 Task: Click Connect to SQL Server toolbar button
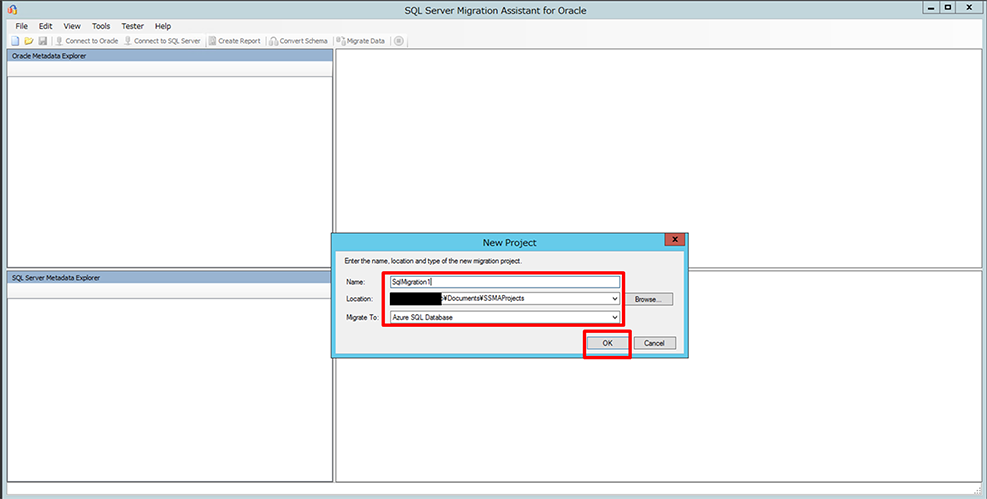pos(162,41)
